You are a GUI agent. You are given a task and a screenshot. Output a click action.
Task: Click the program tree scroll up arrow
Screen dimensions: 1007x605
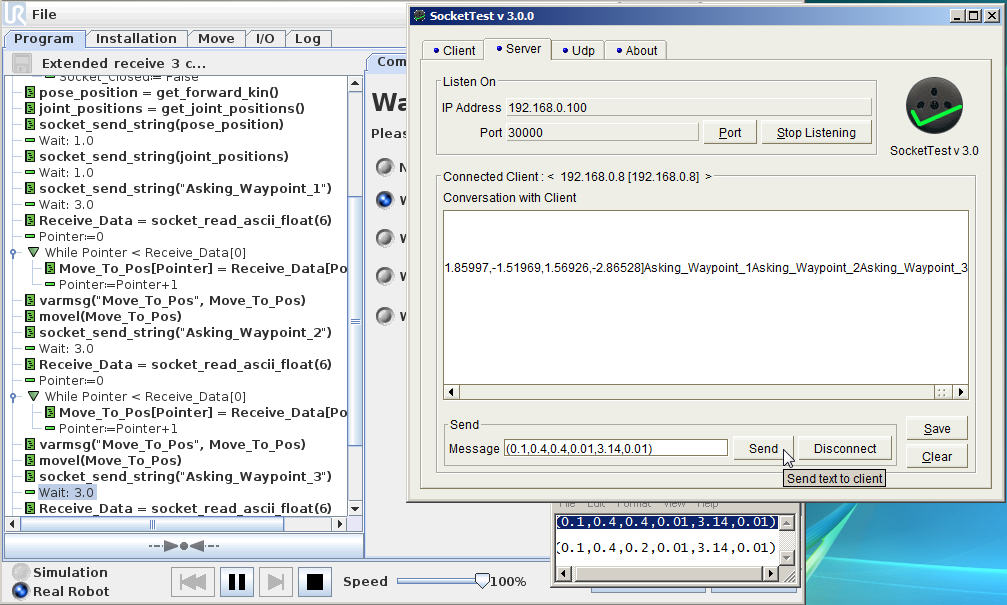click(x=355, y=83)
